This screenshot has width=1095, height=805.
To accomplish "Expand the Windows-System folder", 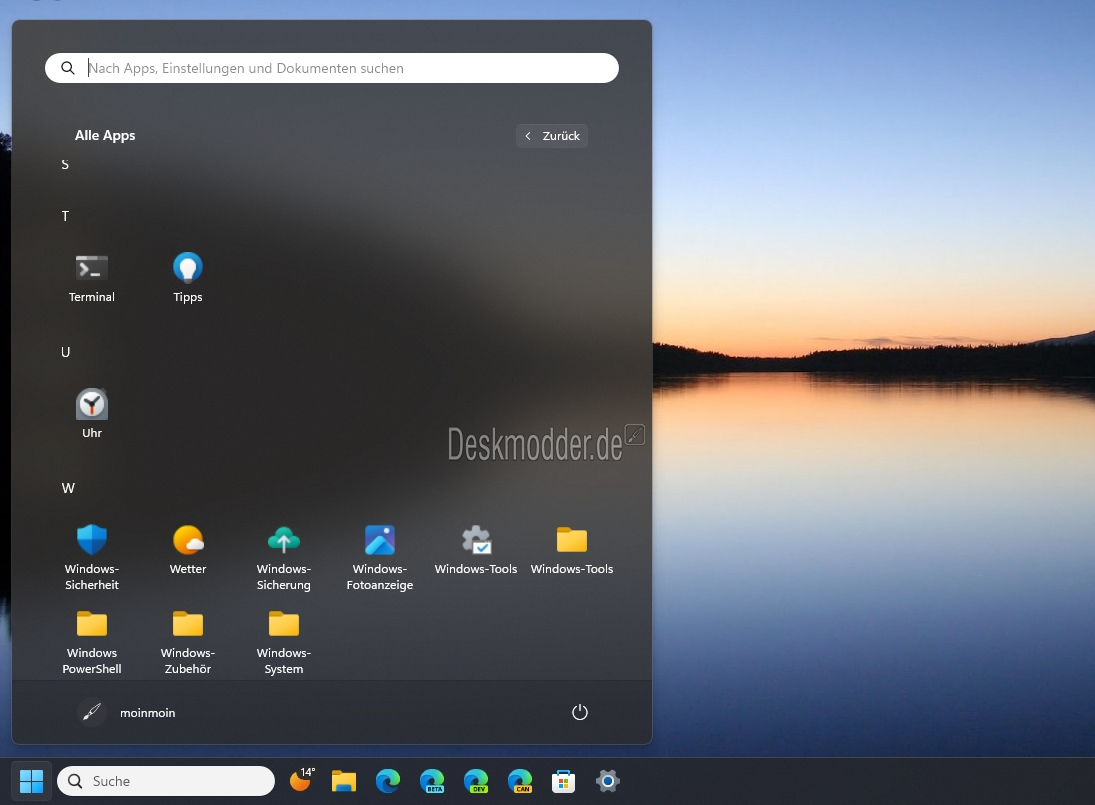I will coord(284,642).
